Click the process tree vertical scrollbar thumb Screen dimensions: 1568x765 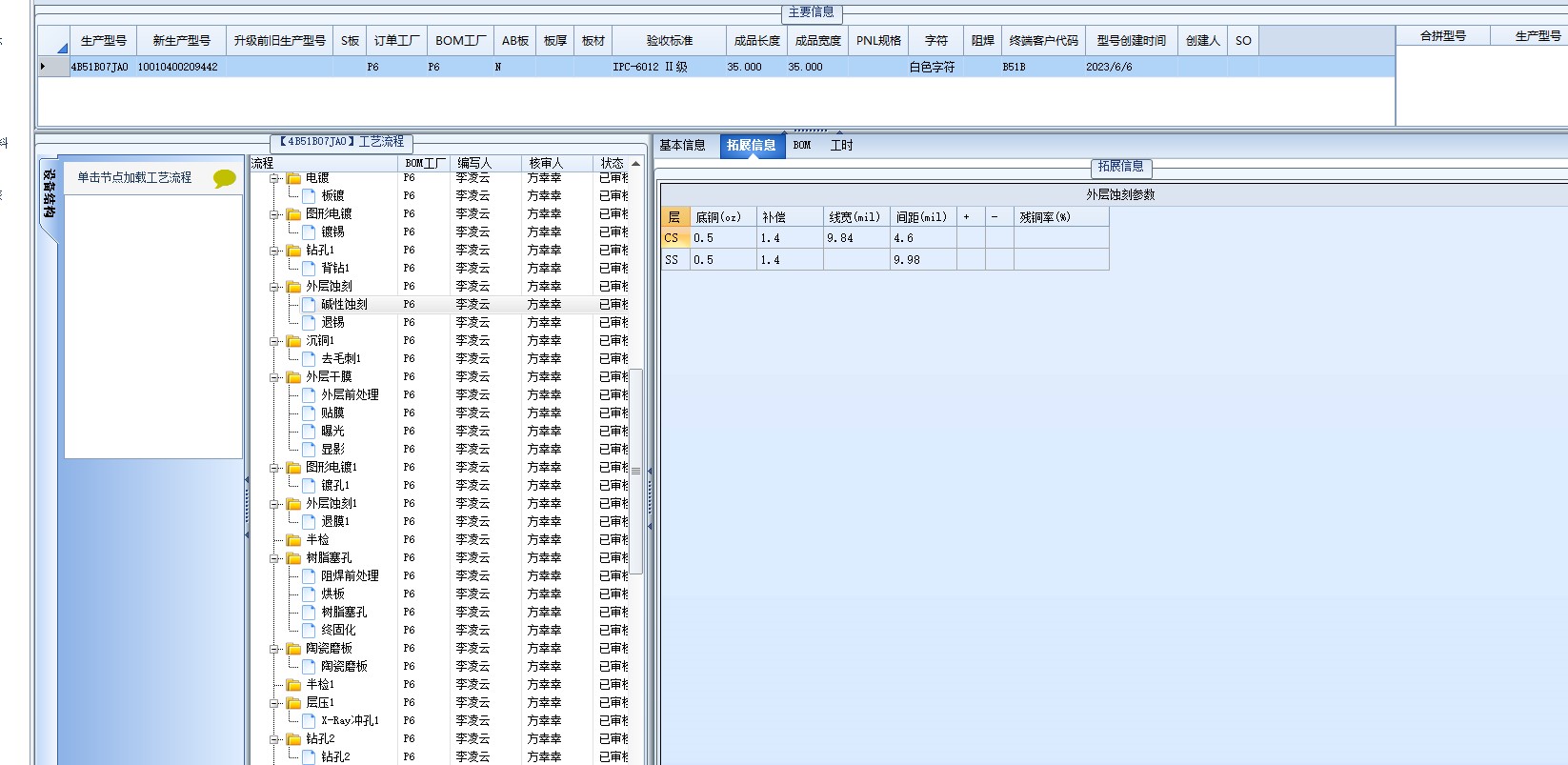(635, 472)
